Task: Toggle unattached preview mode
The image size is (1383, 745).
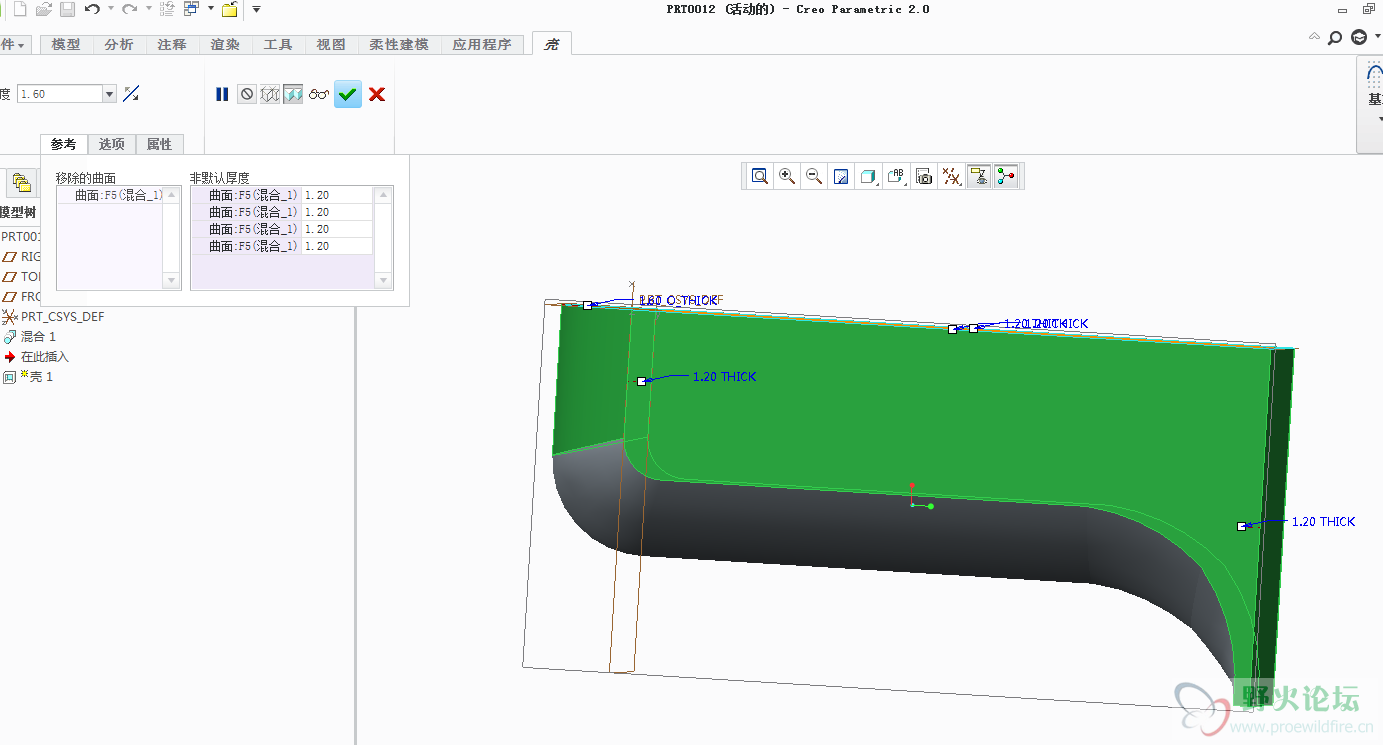Action: (x=270, y=94)
